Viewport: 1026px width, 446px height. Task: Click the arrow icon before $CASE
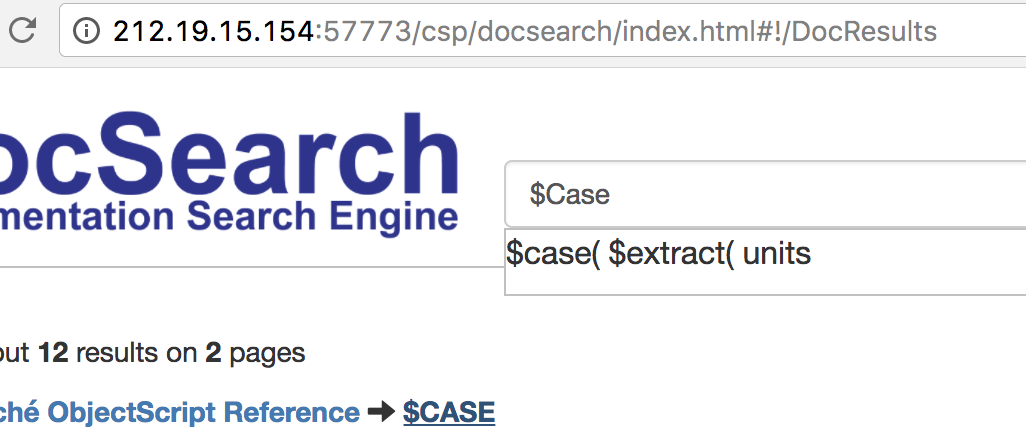pos(381,412)
